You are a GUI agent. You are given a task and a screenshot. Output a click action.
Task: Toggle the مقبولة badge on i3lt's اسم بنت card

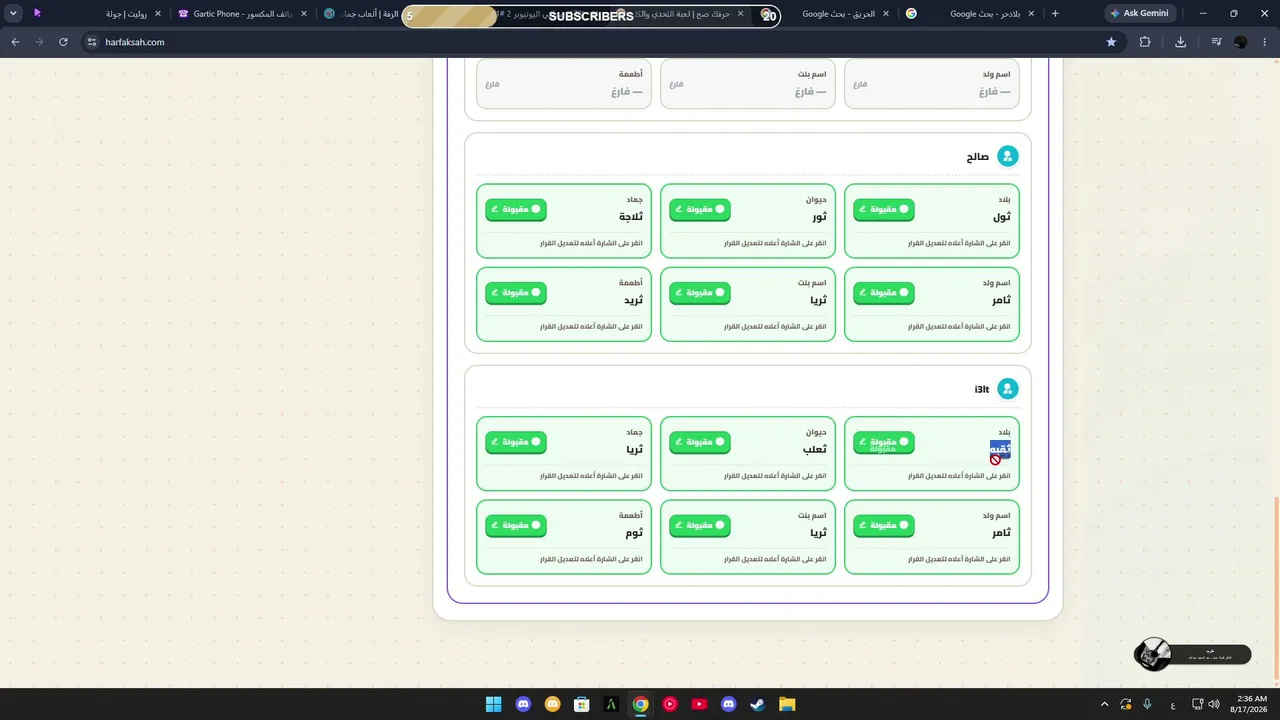point(700,525)
